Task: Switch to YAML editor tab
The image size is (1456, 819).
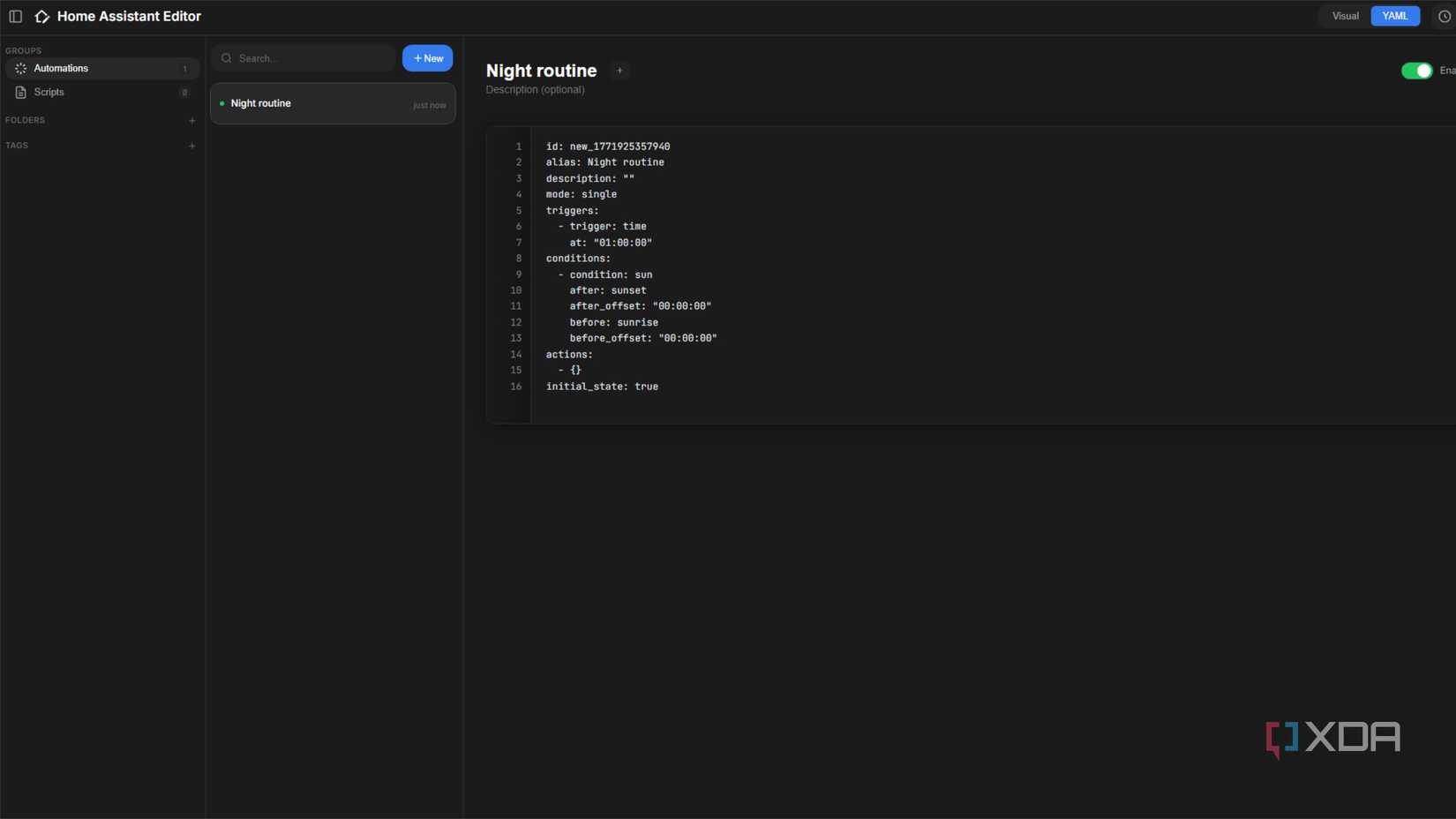Action: click(1395, 16)
